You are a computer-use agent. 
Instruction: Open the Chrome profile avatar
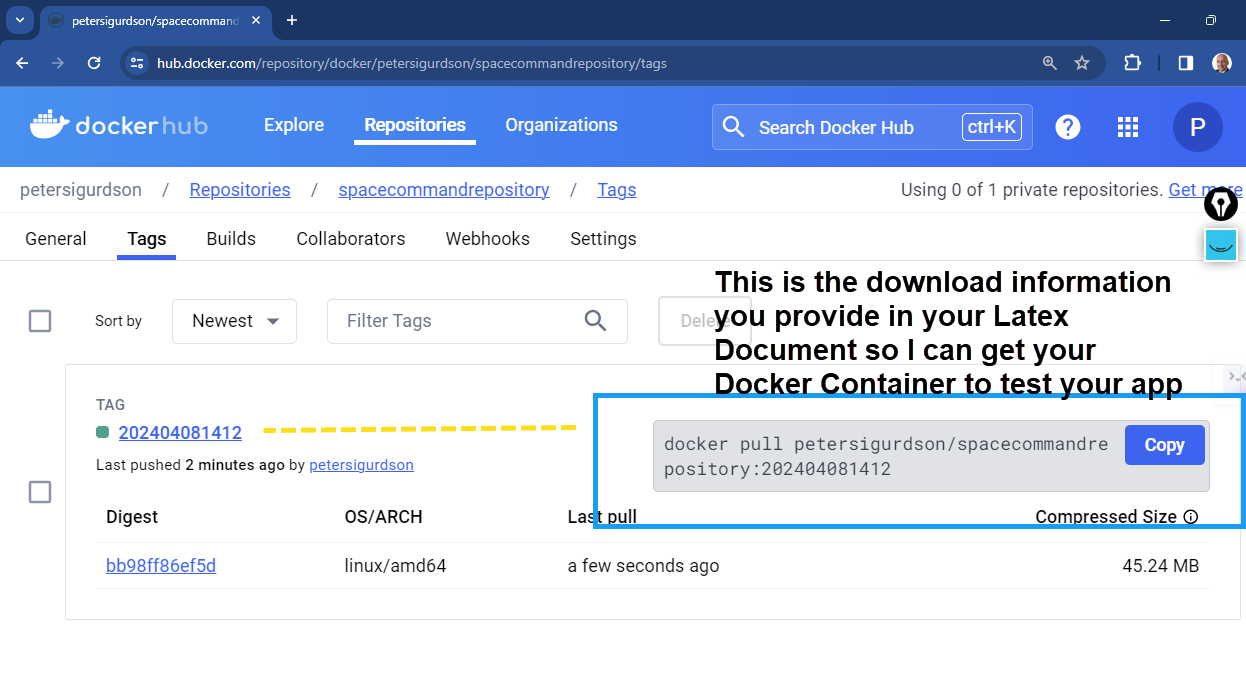[1222, 63]
